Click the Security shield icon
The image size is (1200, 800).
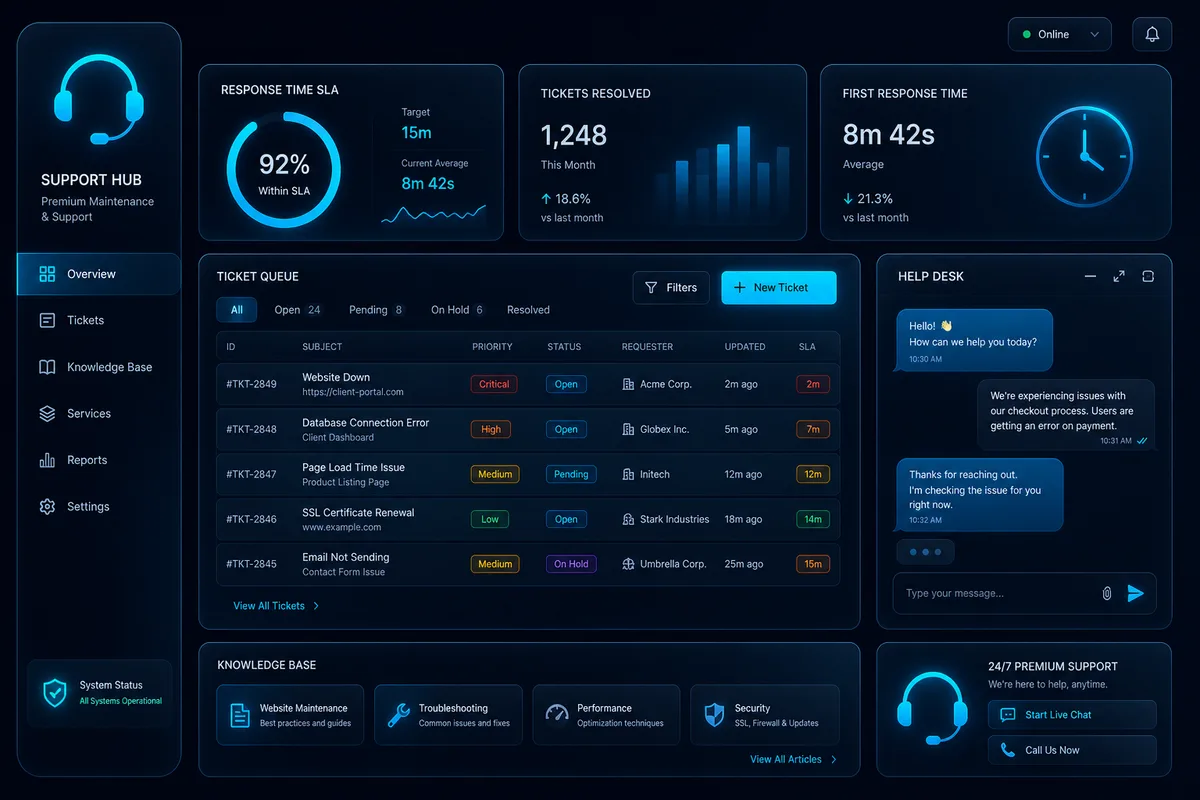click(714, 715)
